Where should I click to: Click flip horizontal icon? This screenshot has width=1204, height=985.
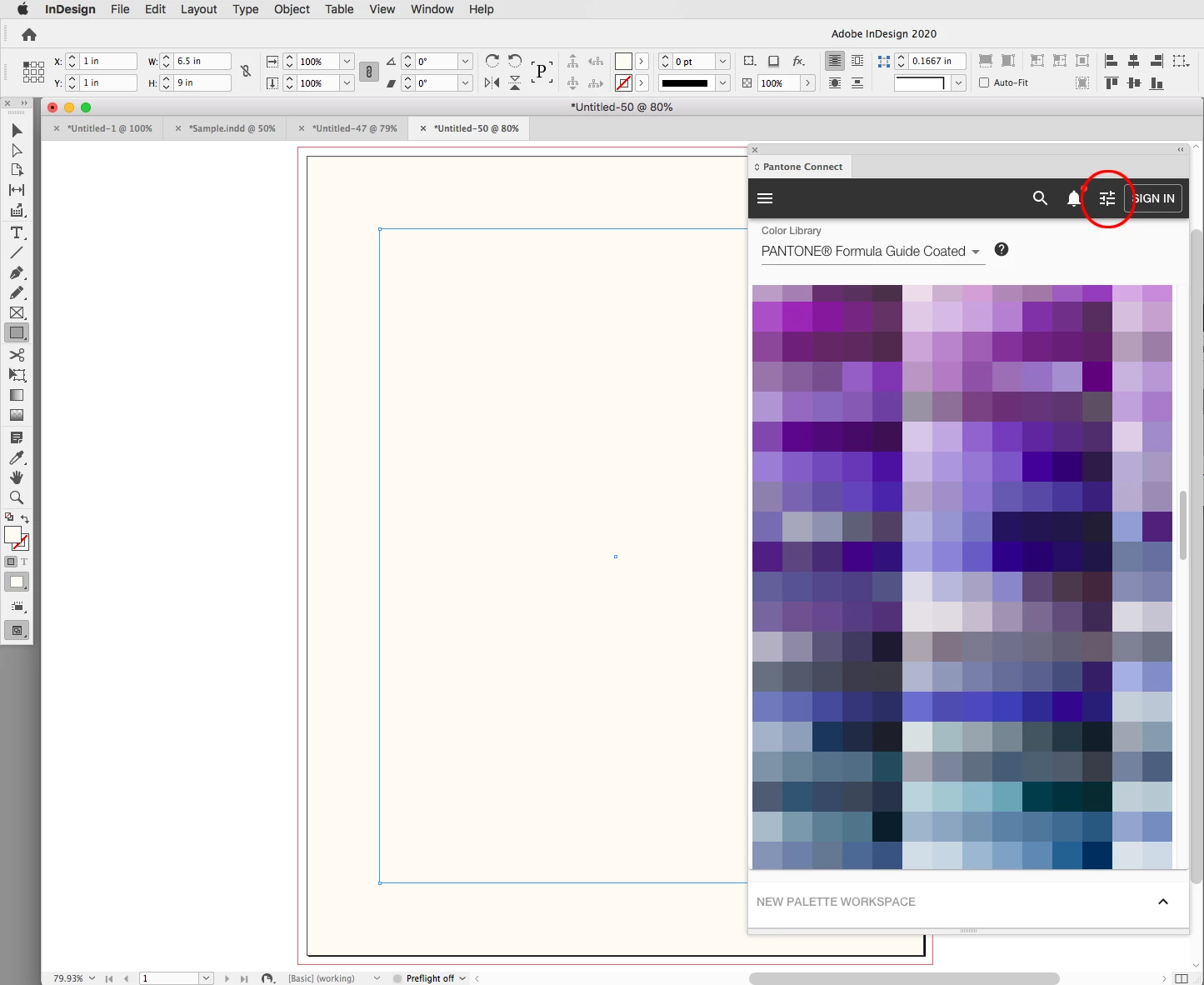[x=492, y=82]
